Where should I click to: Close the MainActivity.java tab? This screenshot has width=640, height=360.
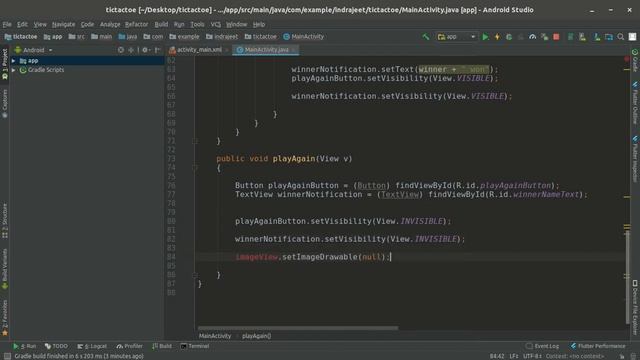click(294, 50)
